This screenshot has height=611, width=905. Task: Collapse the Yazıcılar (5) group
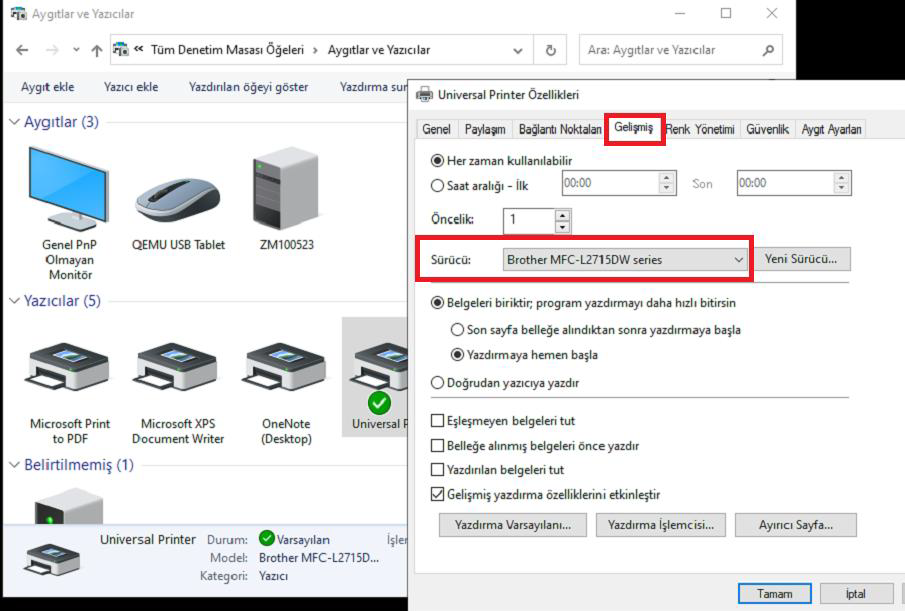pyautogui.click(x=14, y=301)
